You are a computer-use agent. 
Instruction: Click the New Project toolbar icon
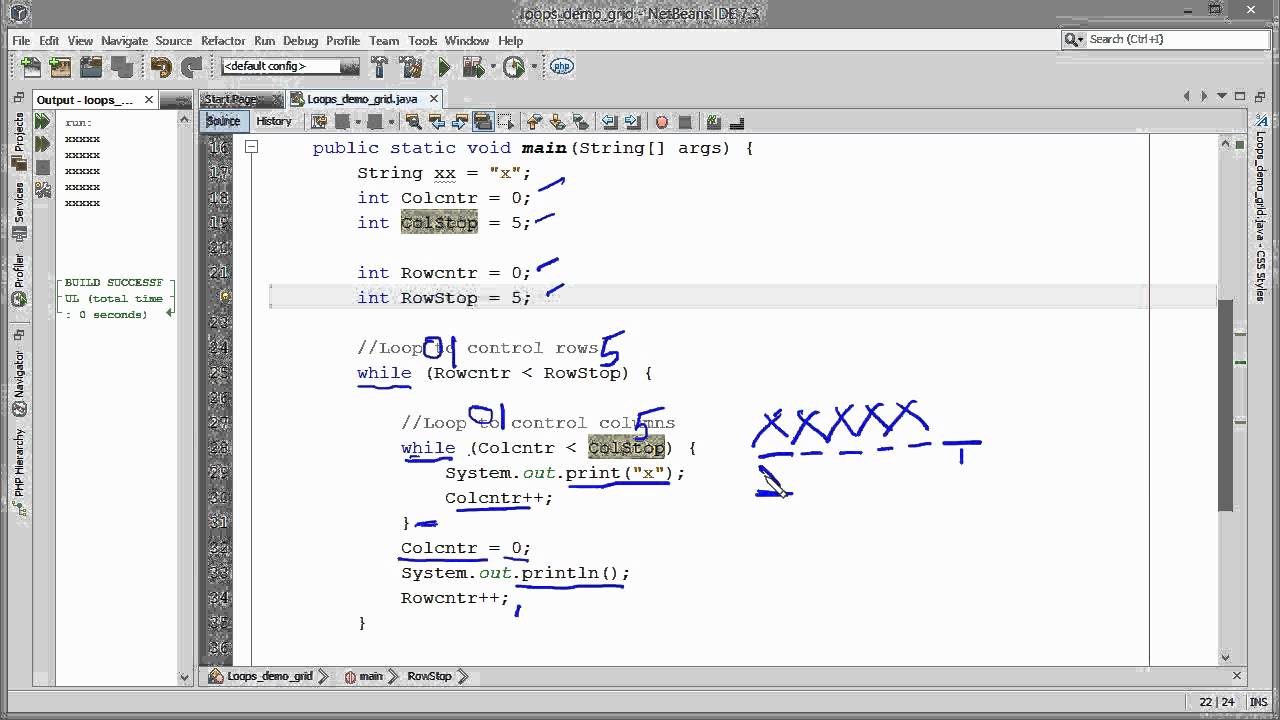pos(60,67)
